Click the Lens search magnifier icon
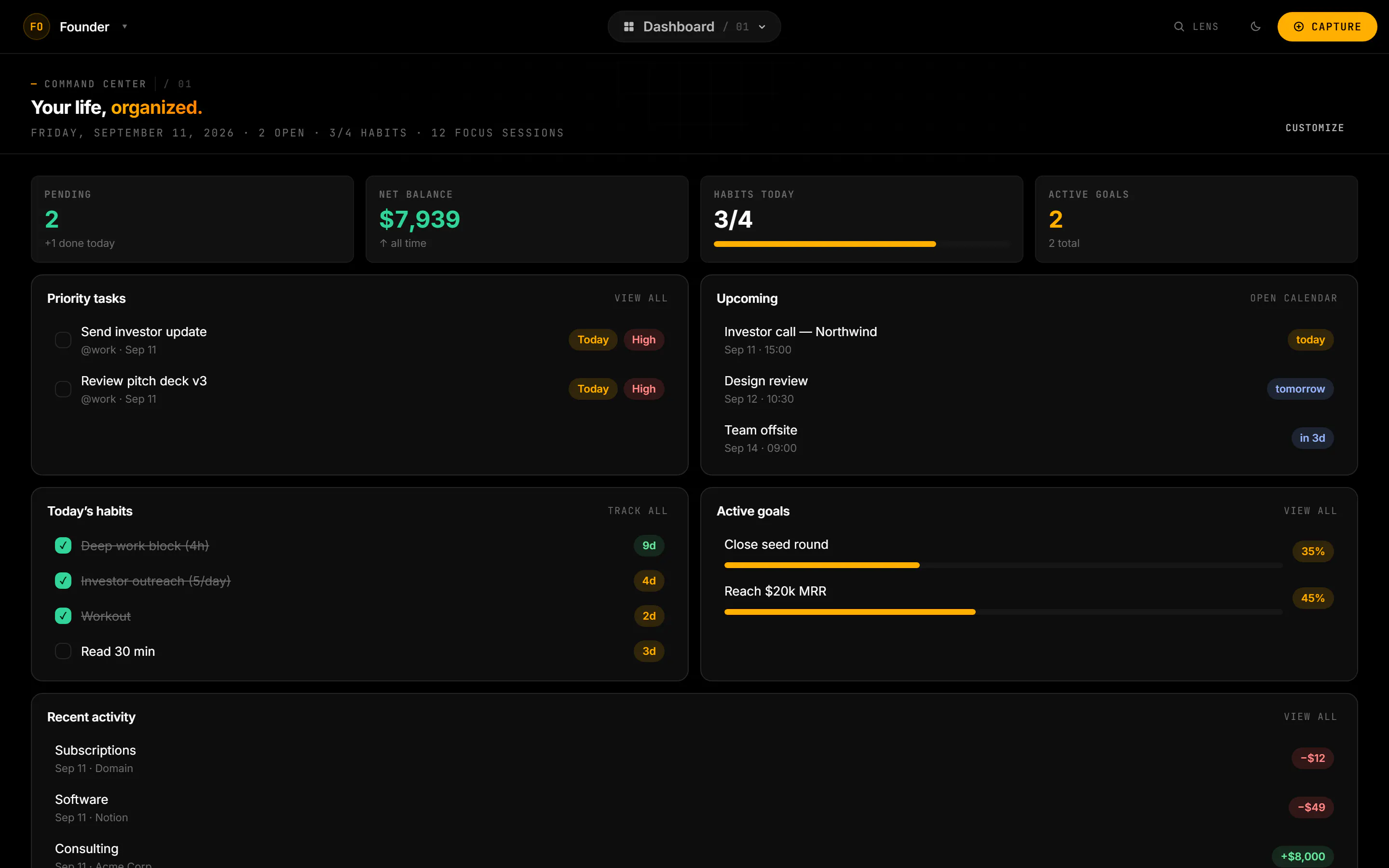 1178,27
